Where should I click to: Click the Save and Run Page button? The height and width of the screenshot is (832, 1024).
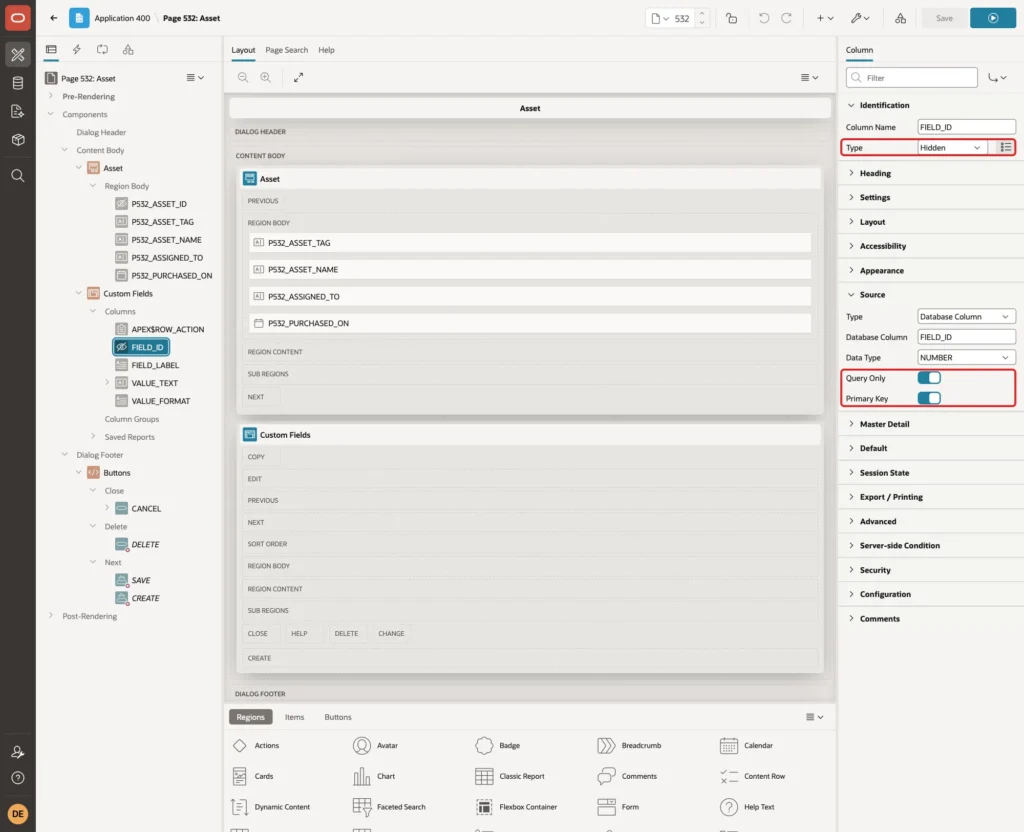pyautogui.click(x=993, y=18)
